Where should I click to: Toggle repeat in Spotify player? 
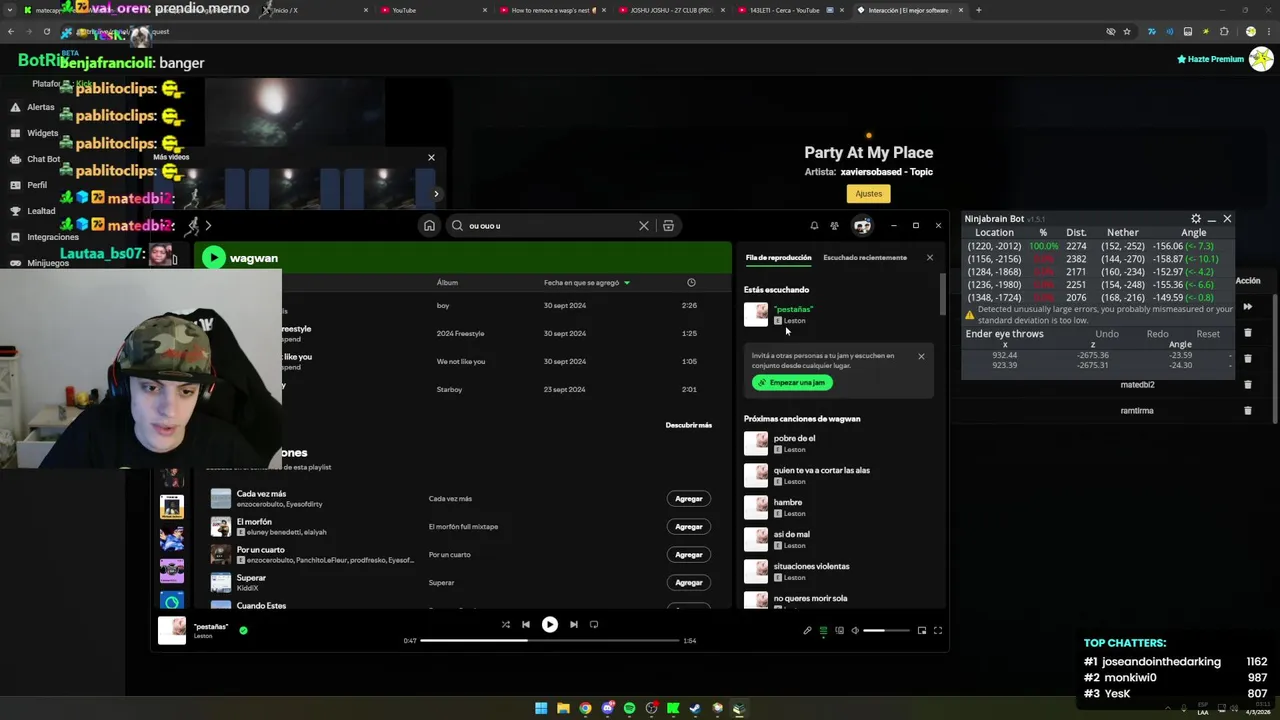click(x=594, y=625)
